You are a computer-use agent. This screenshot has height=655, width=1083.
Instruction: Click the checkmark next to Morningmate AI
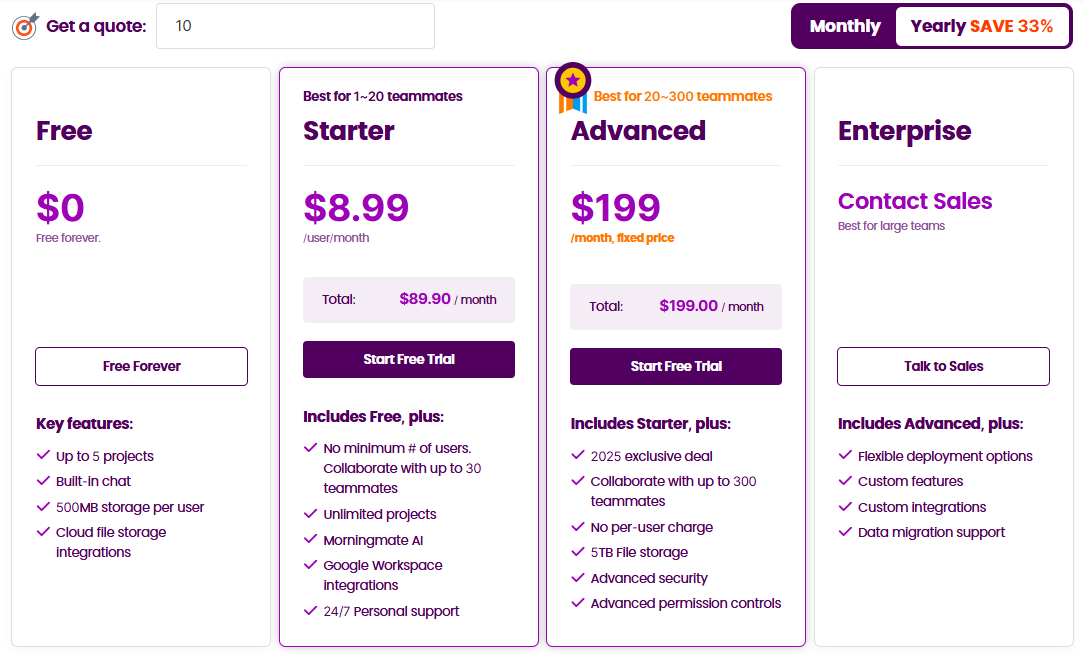310,539
